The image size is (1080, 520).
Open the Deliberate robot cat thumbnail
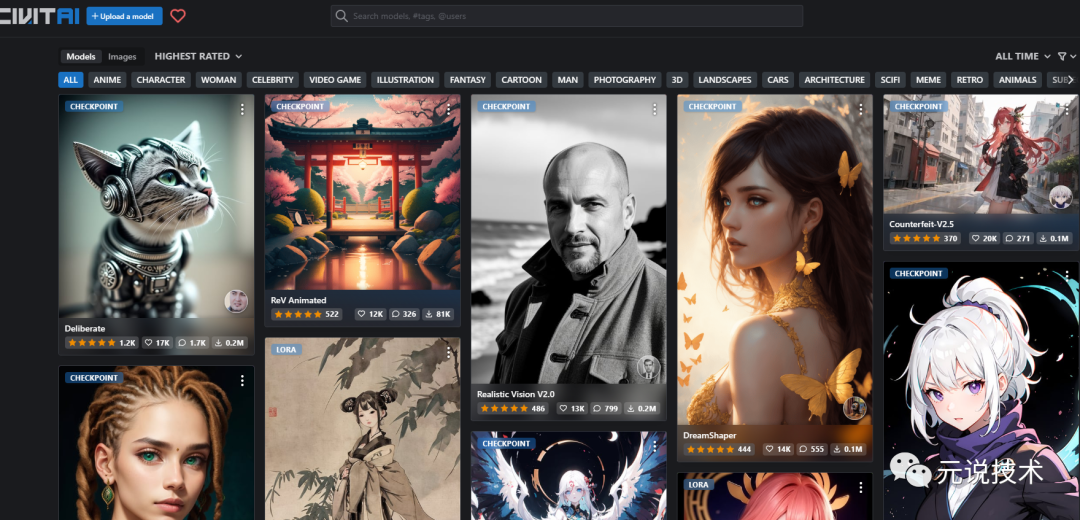tap(156, 206)
